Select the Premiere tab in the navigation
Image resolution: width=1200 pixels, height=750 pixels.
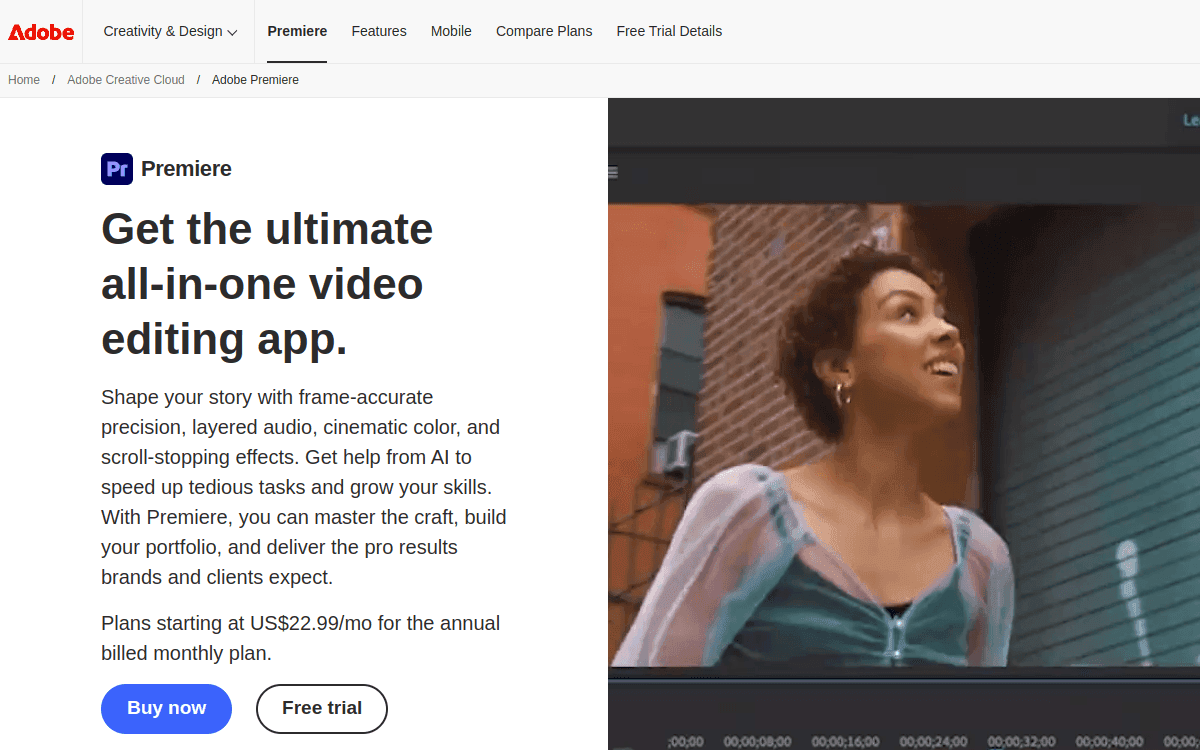[x=297, y=31]
